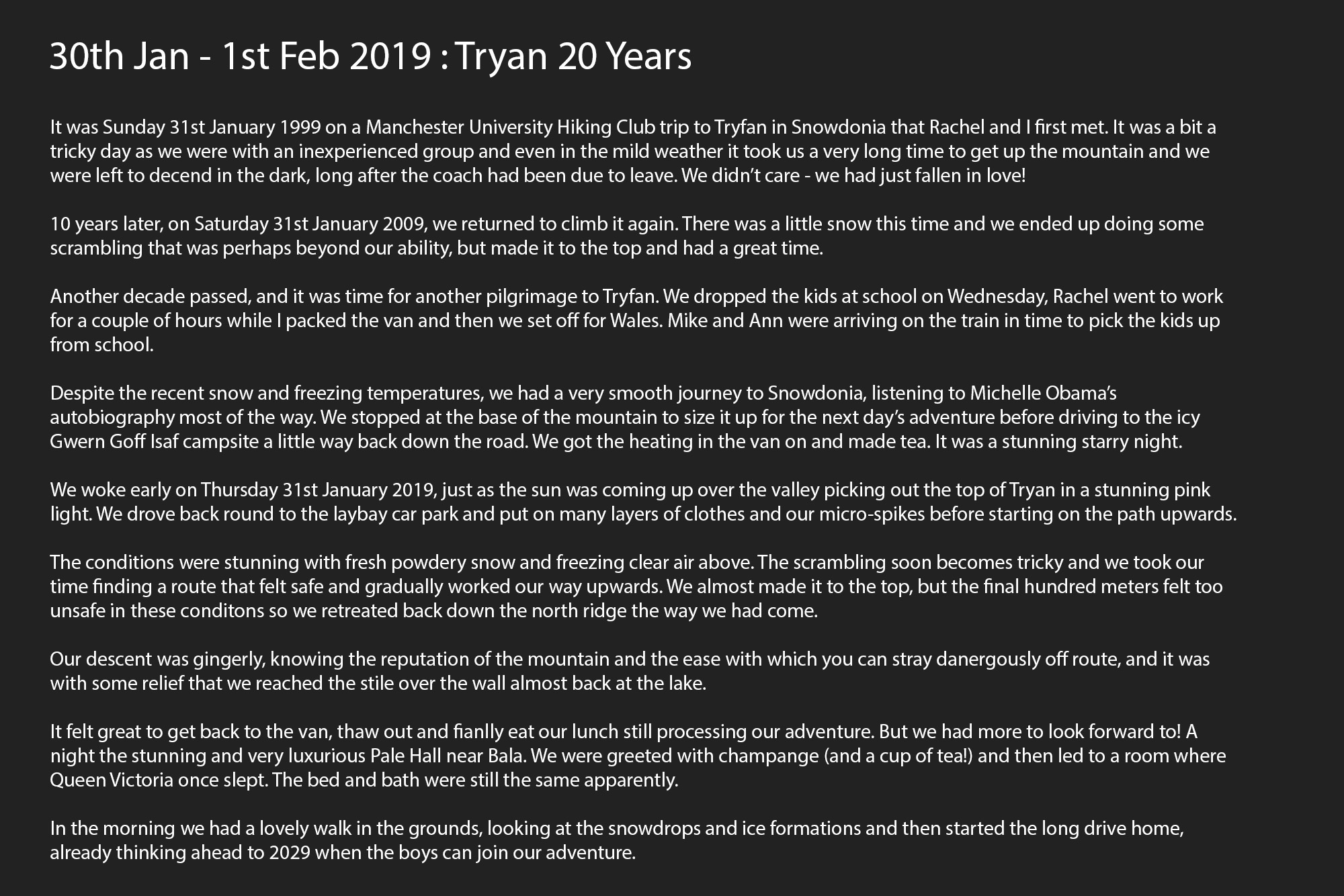Click the words 'Tryan 20 Years' in heading

(x=574, y=56)
